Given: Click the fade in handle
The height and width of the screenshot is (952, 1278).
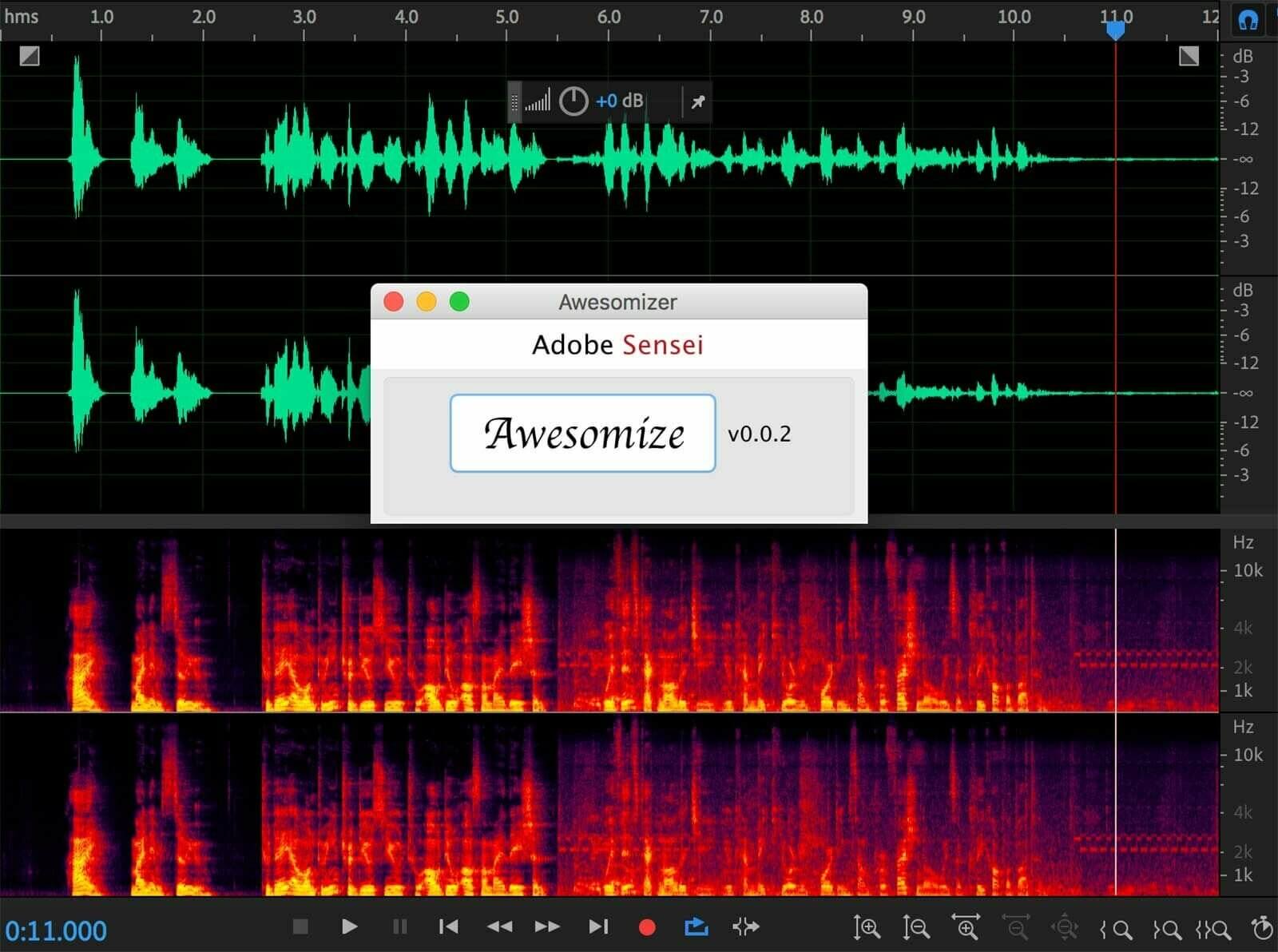Looking at the screenshot, I should tap(30, 56).
